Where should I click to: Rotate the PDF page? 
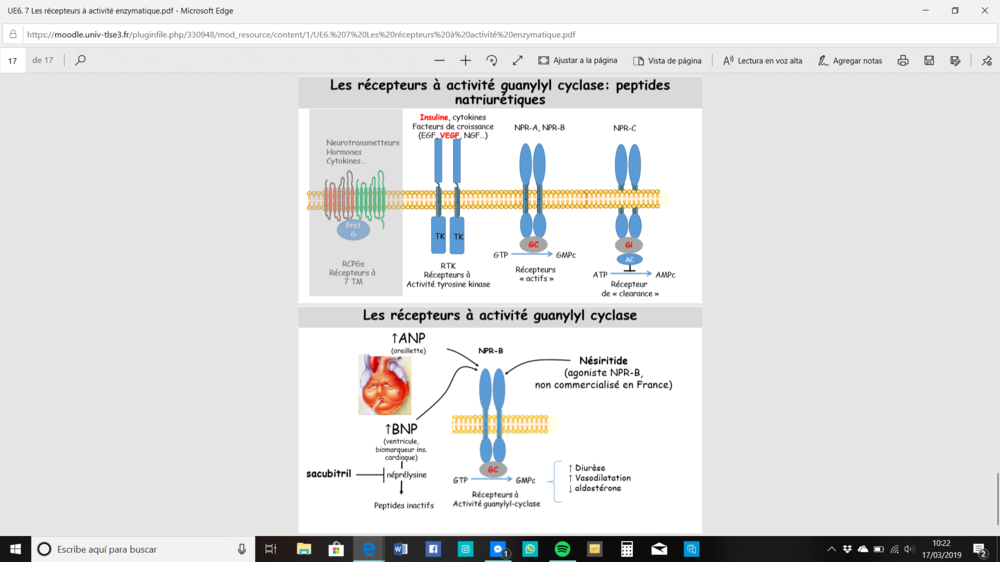[492, 61]
